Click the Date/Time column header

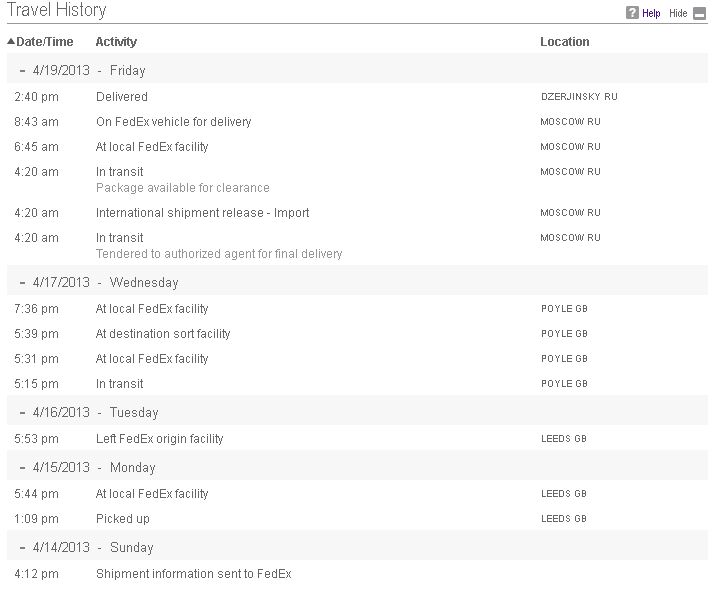[44, 42]
